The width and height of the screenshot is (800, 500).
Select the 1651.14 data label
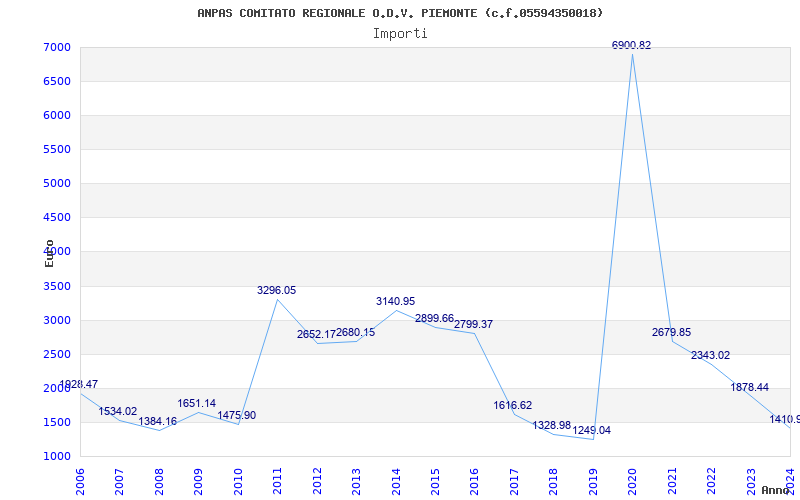point(197,404)
